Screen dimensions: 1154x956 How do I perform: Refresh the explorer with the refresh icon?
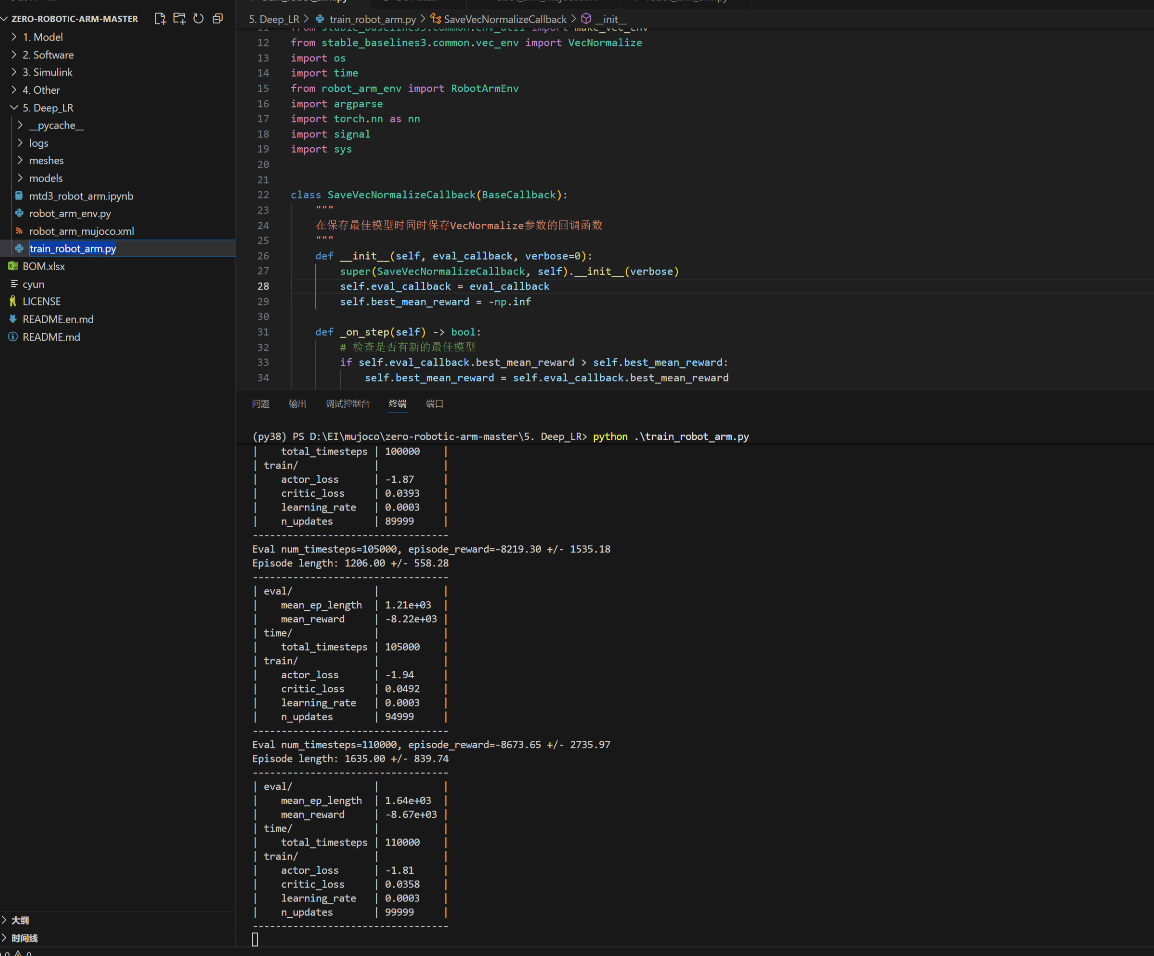coord(199,18)
